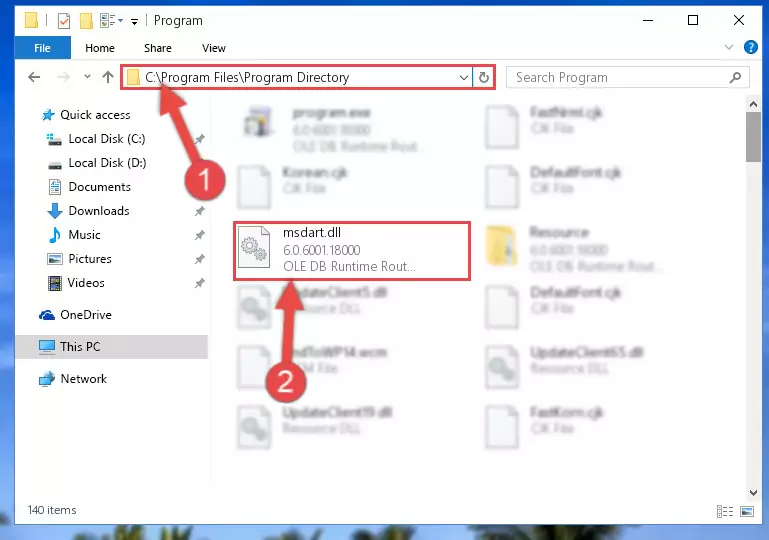
Task: Refresh the current folder
Action: click(x=484, y=77)
